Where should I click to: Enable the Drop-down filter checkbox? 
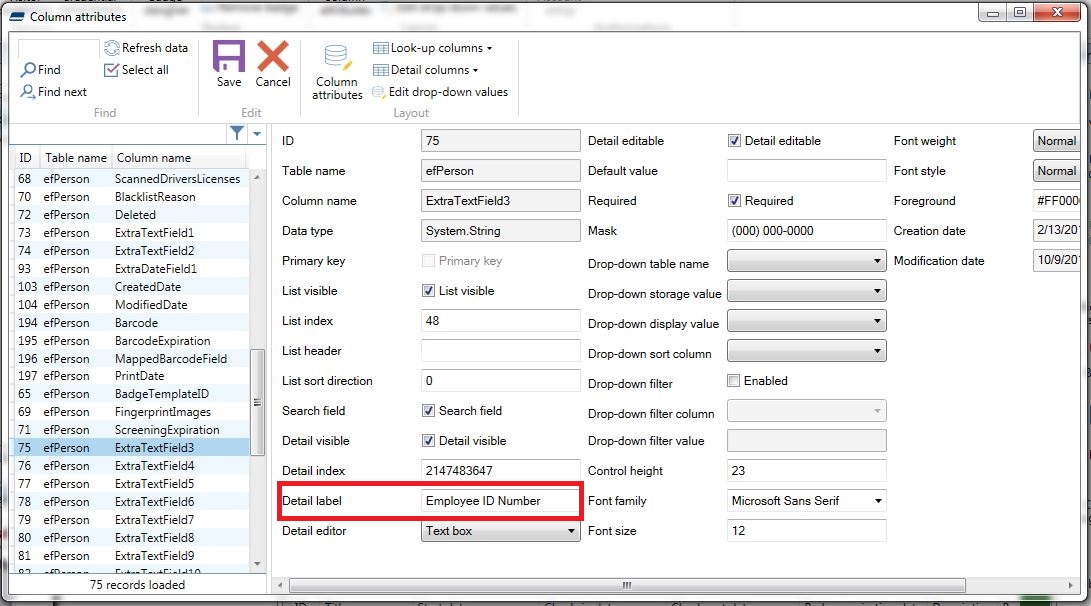(734, 380)
